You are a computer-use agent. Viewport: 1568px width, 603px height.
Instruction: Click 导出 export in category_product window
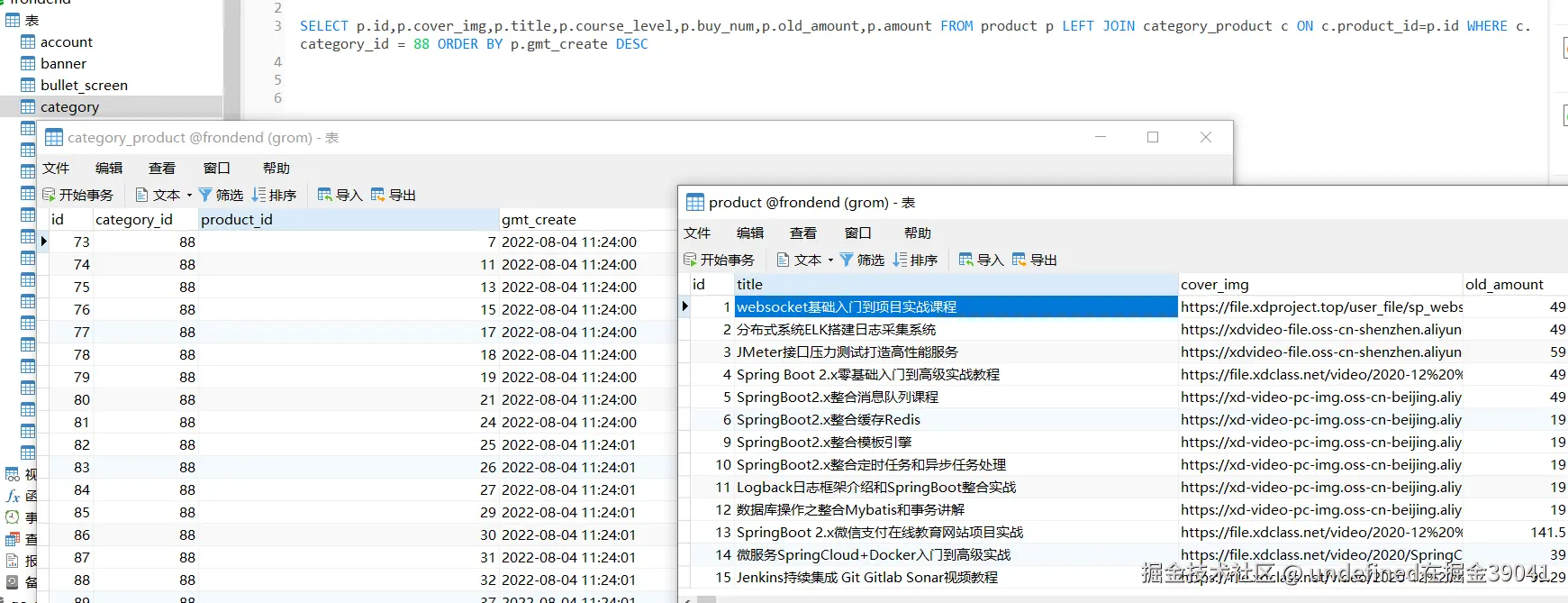coord(394,195)
